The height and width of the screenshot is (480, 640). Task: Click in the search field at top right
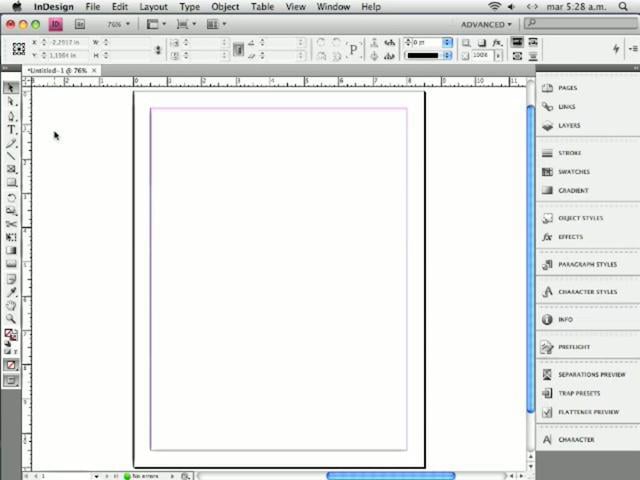click(x=580, y=23)
